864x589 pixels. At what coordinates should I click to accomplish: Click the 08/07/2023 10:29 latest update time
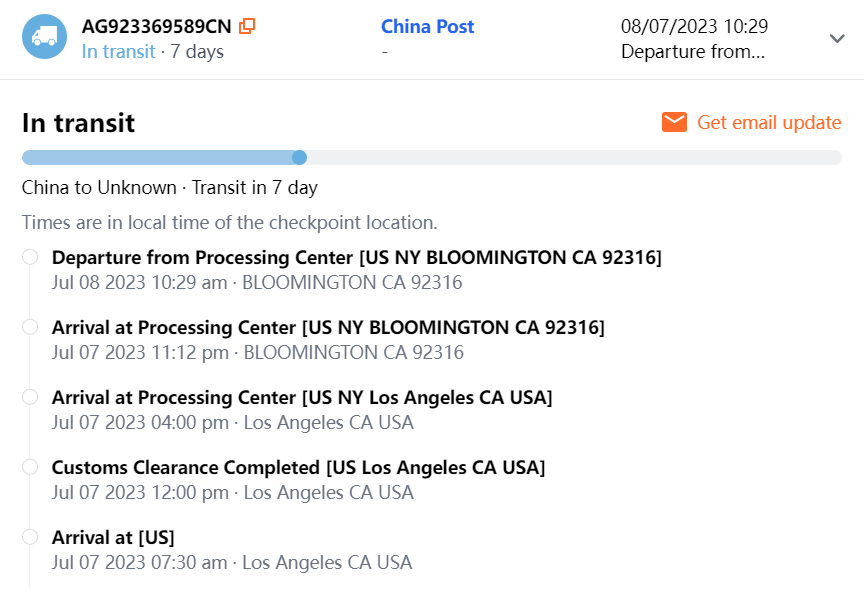point(694,26)
